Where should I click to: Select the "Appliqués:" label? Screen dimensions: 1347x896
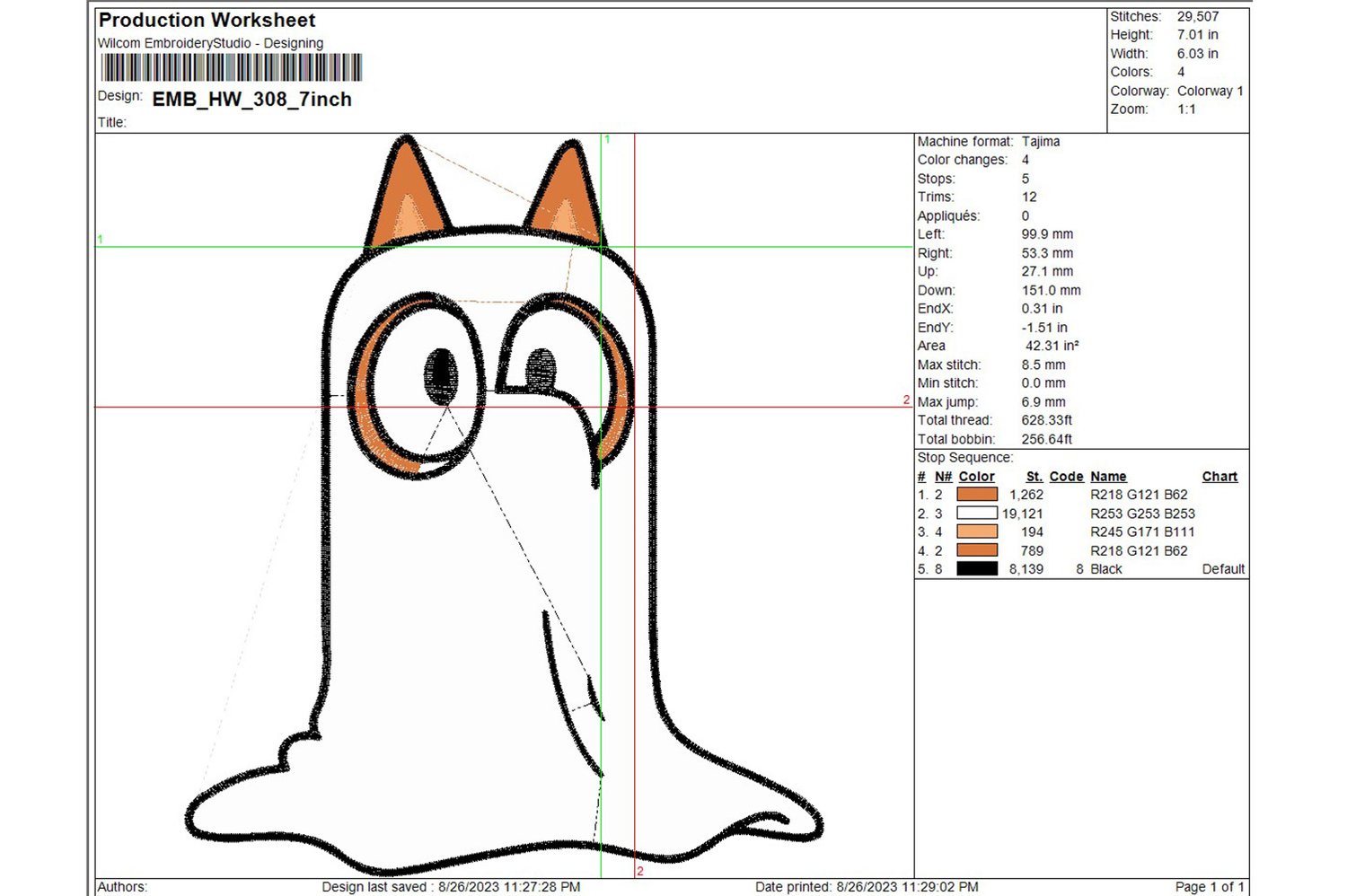coord(948,216)
